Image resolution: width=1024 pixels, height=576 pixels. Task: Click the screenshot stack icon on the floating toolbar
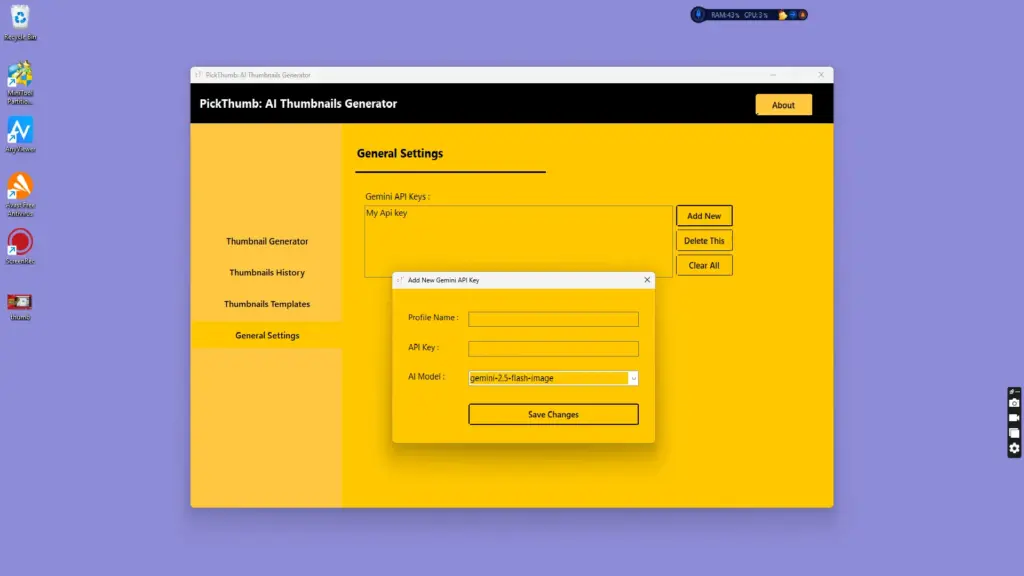(x=1013, y=432)
